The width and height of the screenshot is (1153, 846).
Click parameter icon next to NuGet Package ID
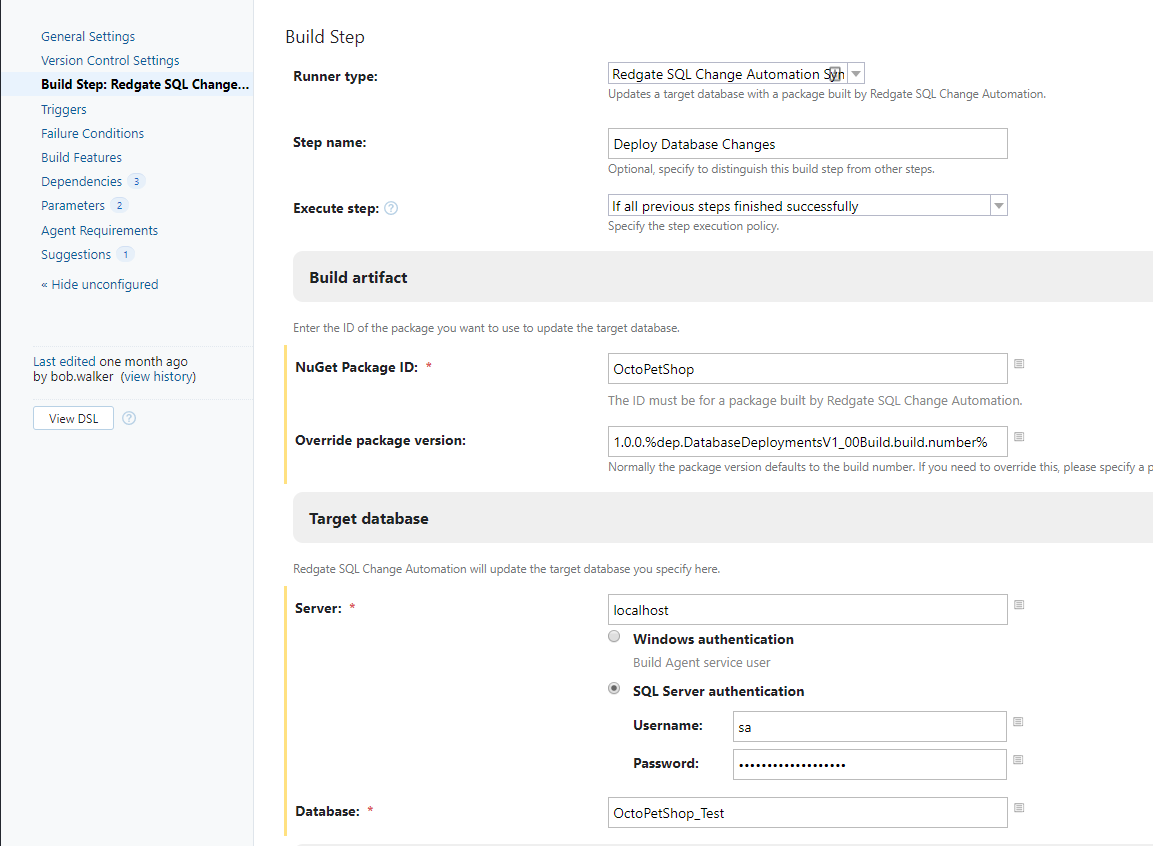(x=1019, y=364)
